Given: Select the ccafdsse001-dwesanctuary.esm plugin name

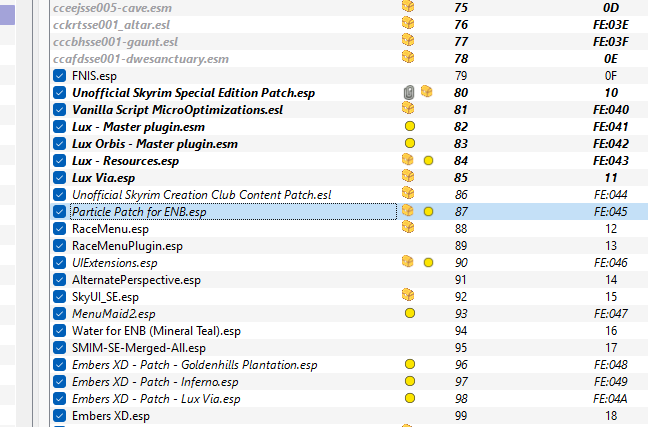Looking at the screenshot, I should (141, 59).
